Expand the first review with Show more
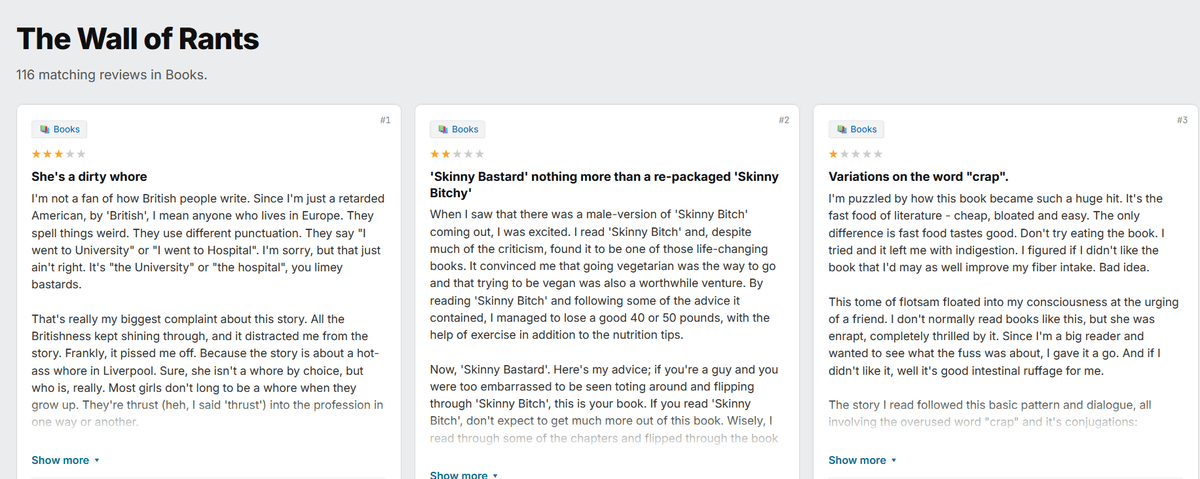Viewport: 1200px width, 479px height. 60,460
